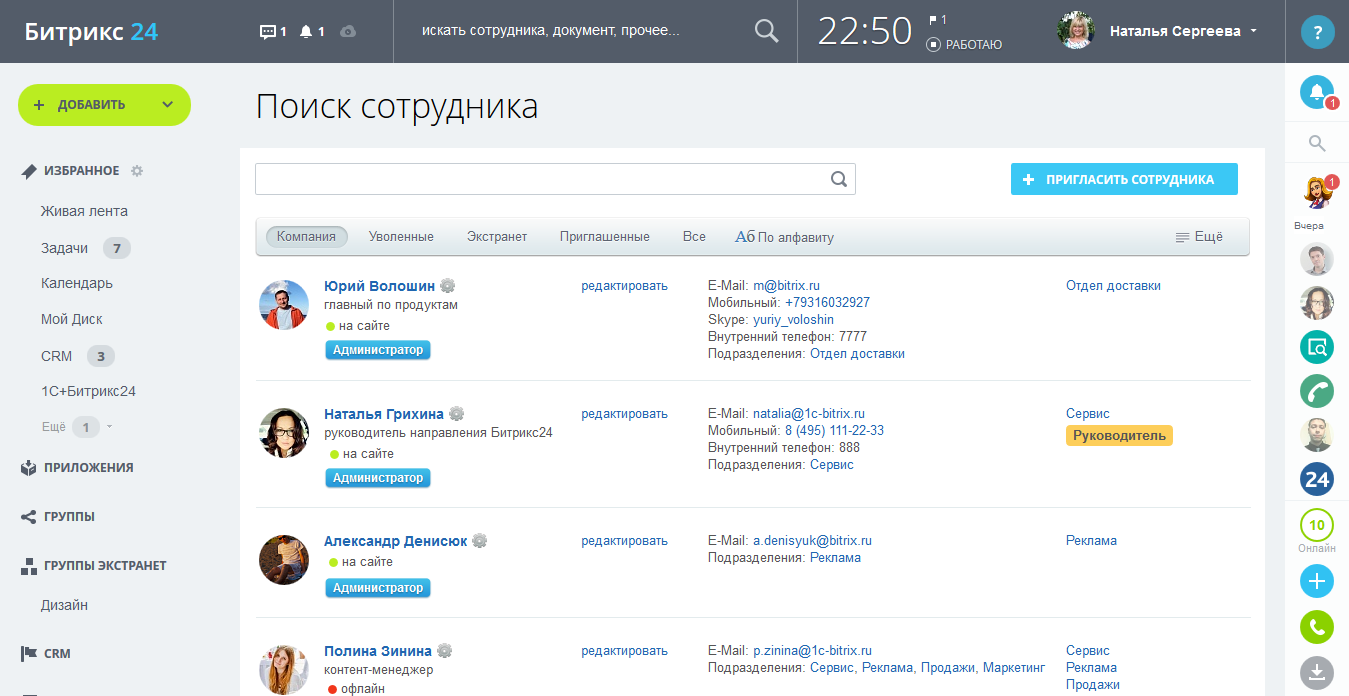
Task: Focus the employee search input field
Action: (555, 179)
